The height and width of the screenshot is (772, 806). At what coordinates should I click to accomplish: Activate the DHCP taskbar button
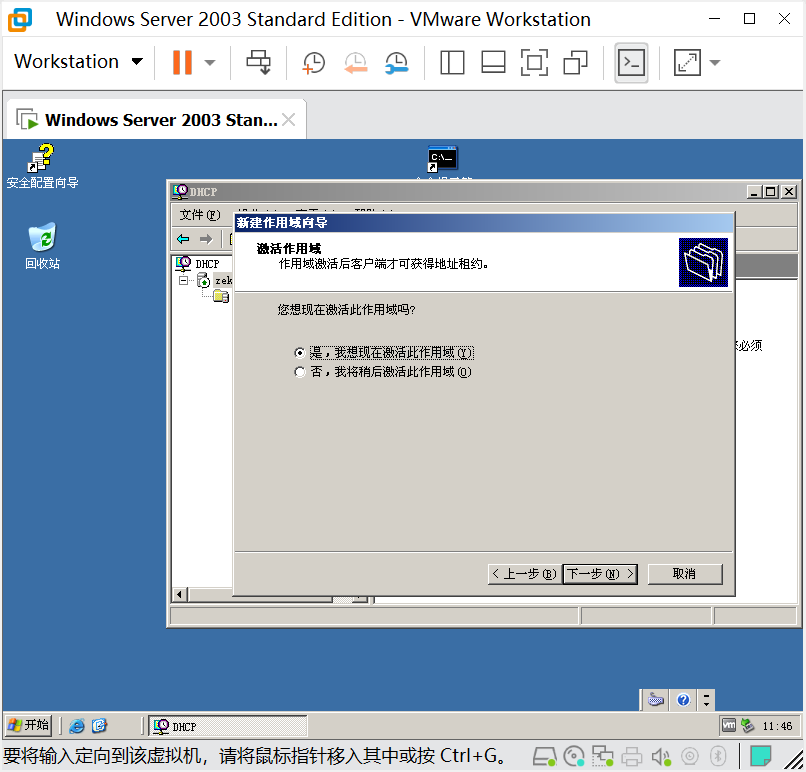click(x=228, y=726)
